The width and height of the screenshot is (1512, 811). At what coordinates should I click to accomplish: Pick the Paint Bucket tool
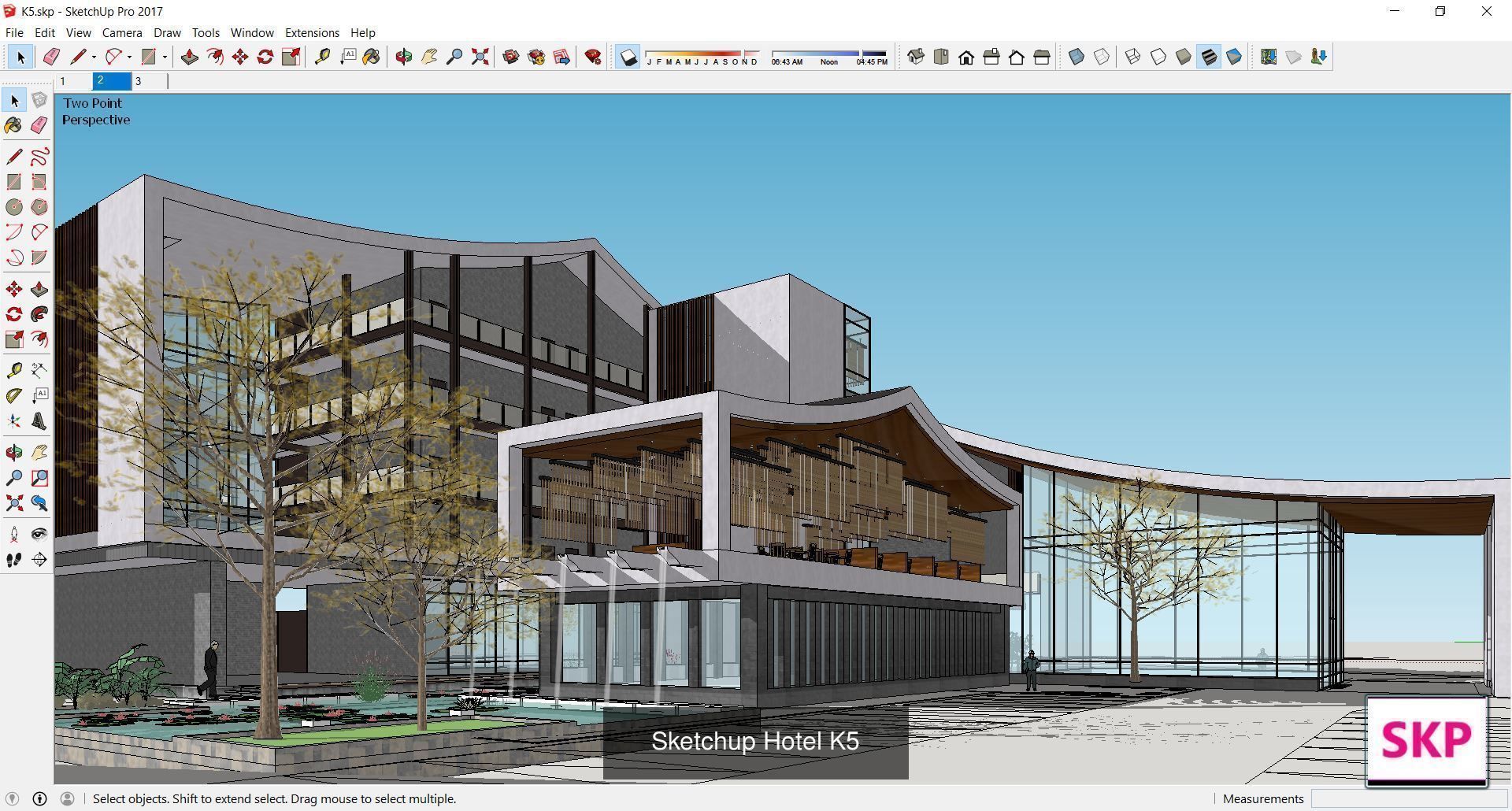[372, 57]
